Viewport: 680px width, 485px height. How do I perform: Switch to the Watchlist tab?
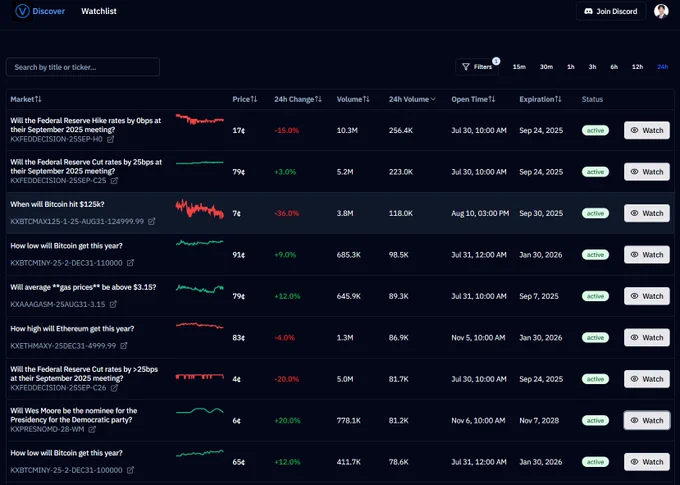[99, 11]
